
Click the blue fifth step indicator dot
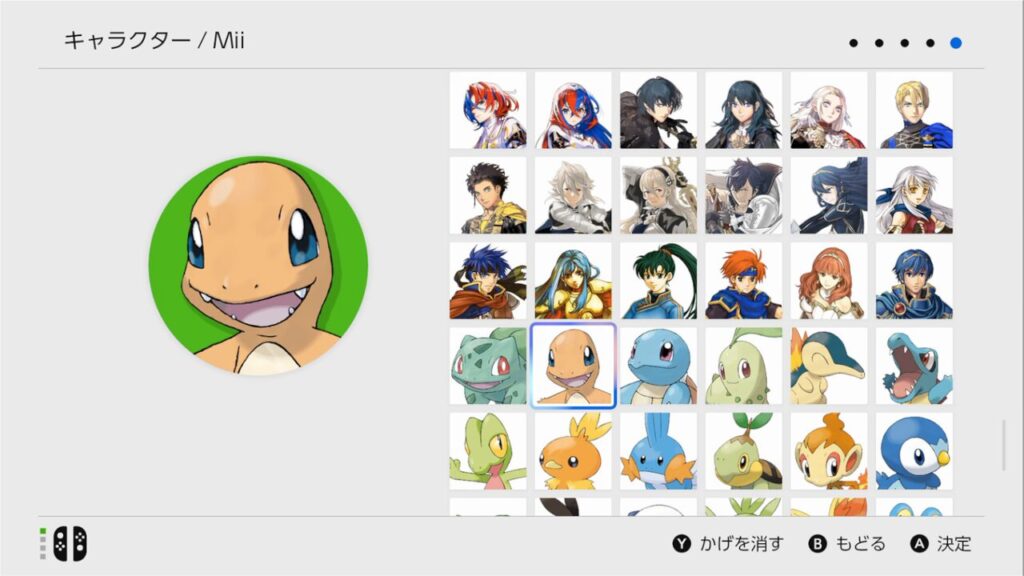tap(955, 43)
